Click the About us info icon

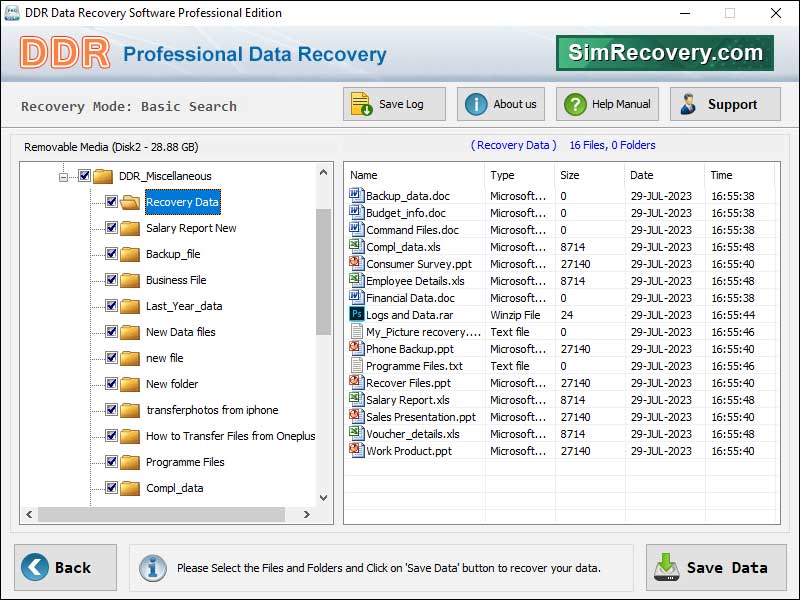pyautogui.click(x=476, y=104)
